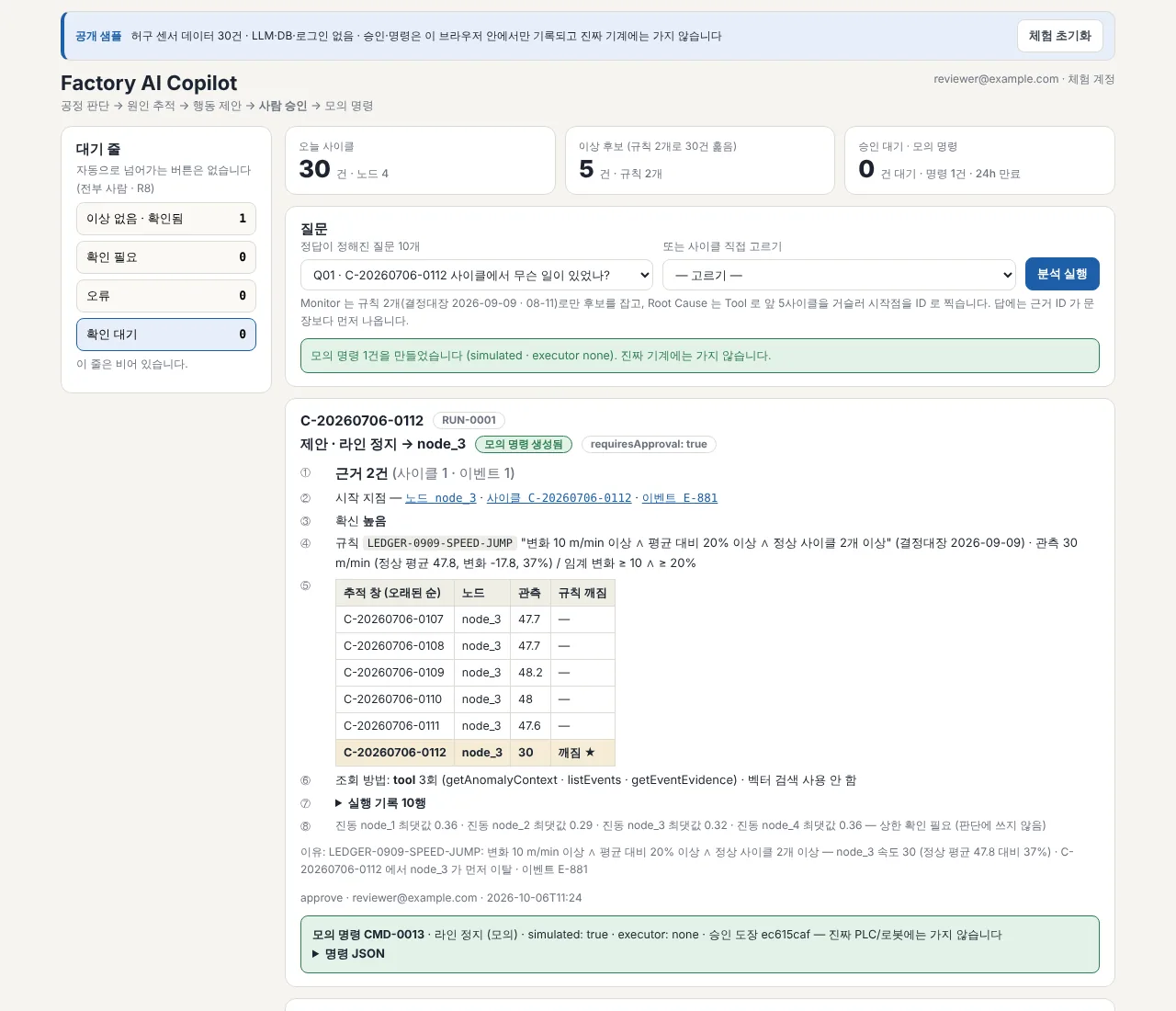This screenshot has height=1011, width=1176.
Task: Click the 오늘 사이클 count 30
Action: (x=314, y=169)
